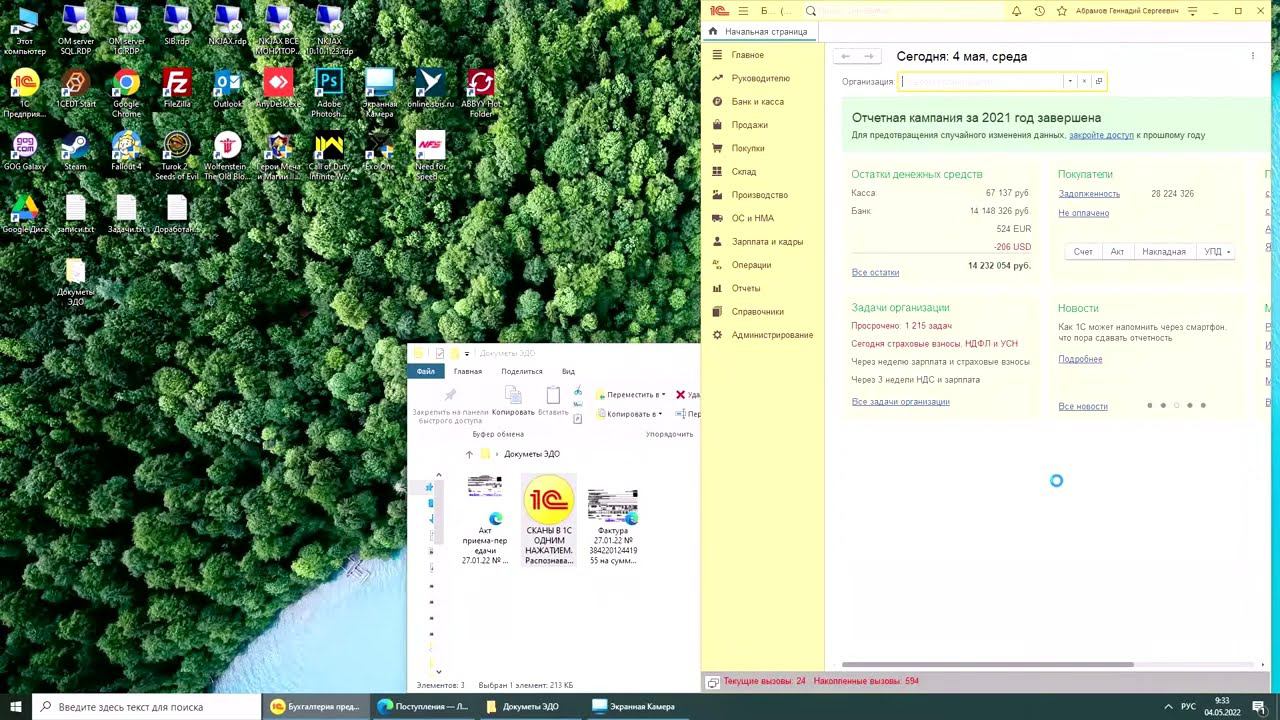
Task: Click the Просрочено: 1 215 задач entry
Action: [x=902, y=326]
